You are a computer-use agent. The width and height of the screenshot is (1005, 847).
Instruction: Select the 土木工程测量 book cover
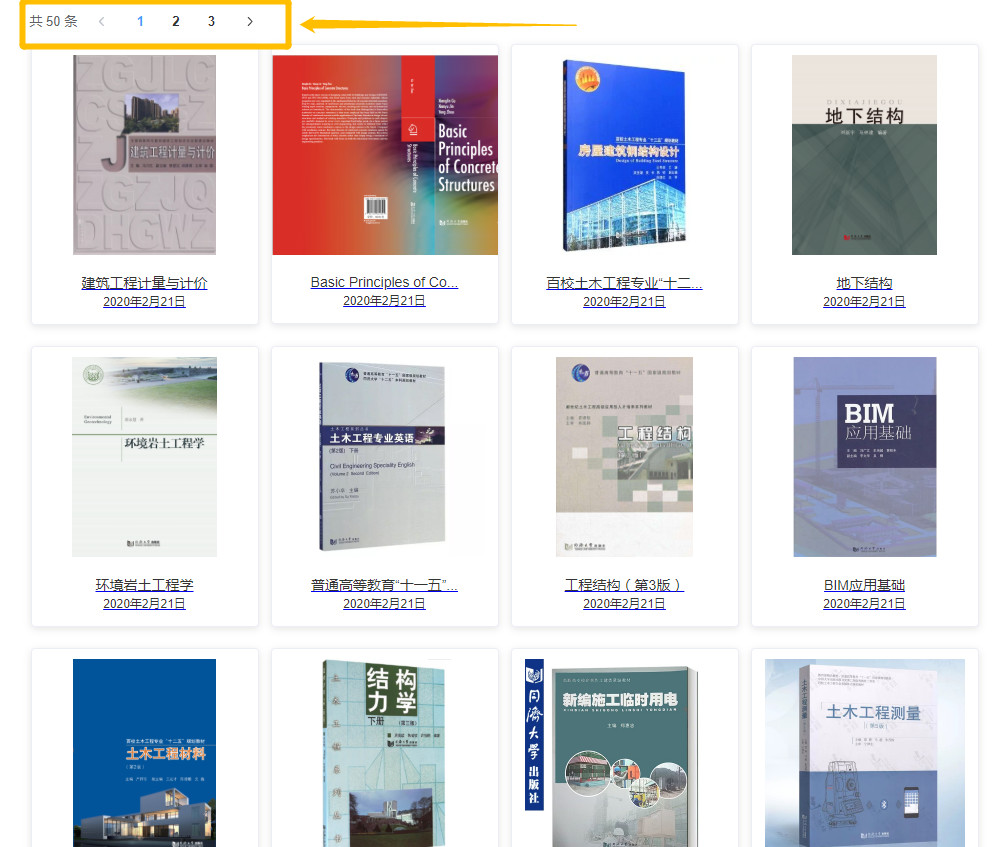pos(864,752)
